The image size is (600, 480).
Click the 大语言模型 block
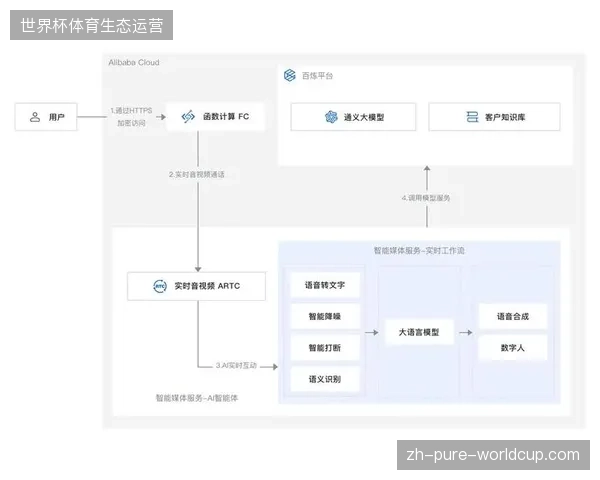(x=419, y=332)
